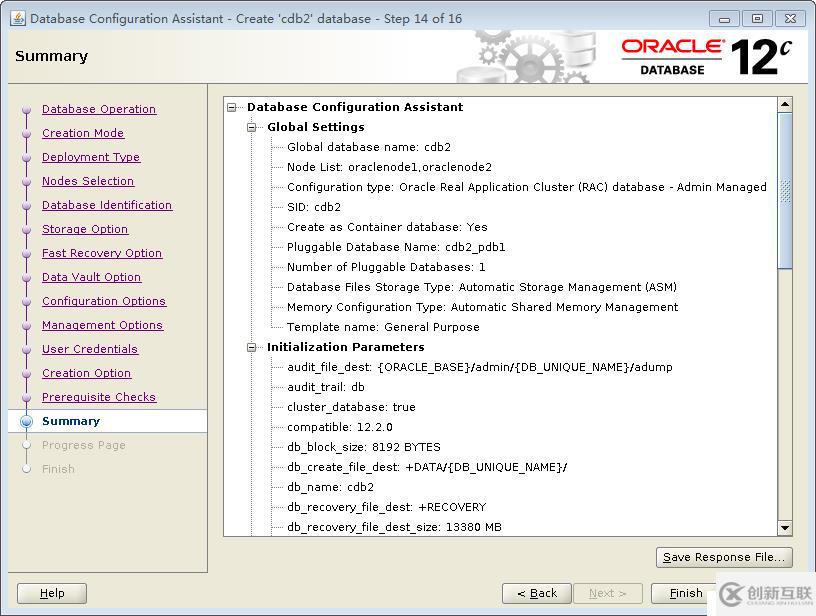Select Number of Pluggable Databases: 1 row
This screenshot has height=616, width=816.
386,267
